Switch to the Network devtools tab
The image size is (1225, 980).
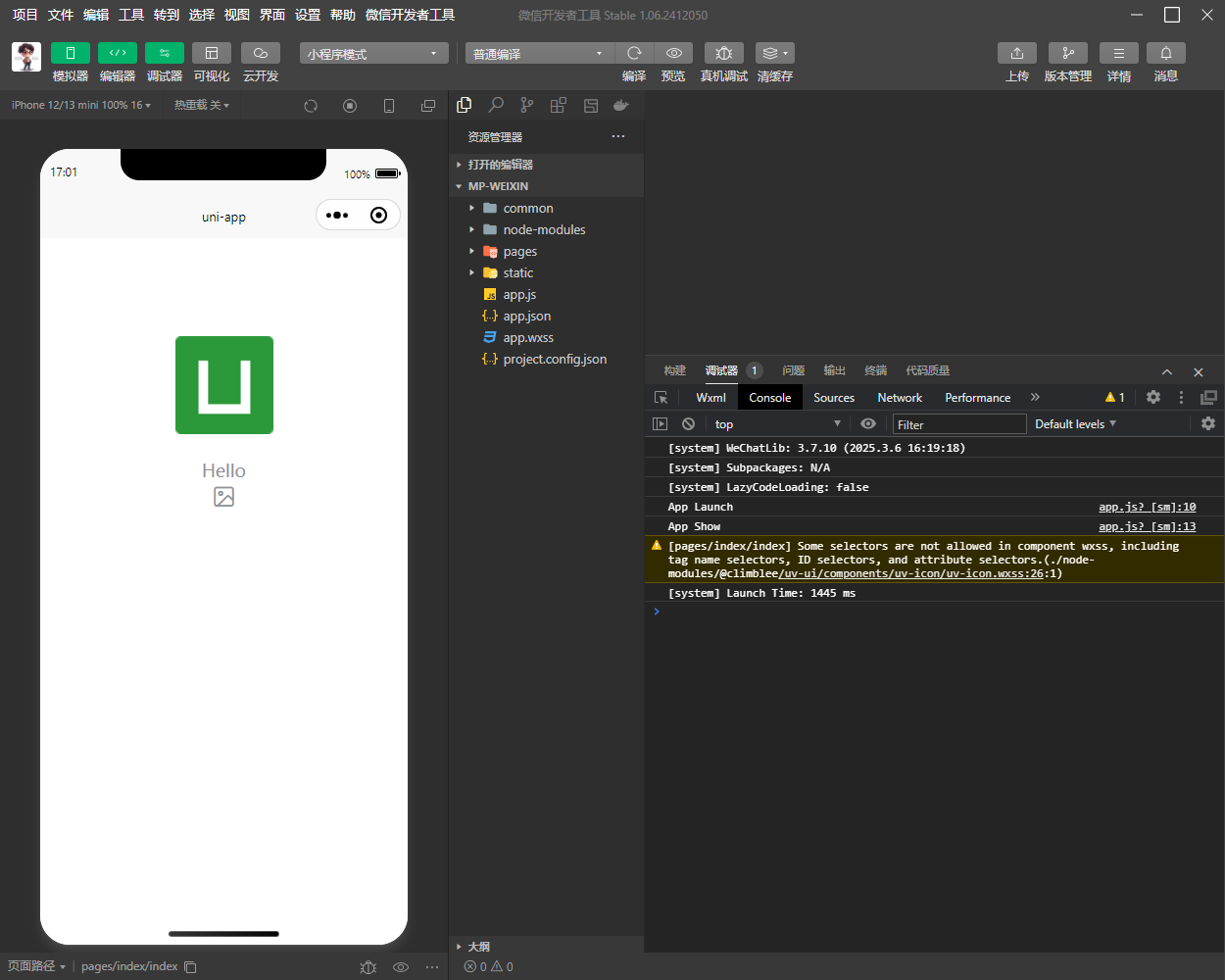pyautogui.click(x=900, y=397)
